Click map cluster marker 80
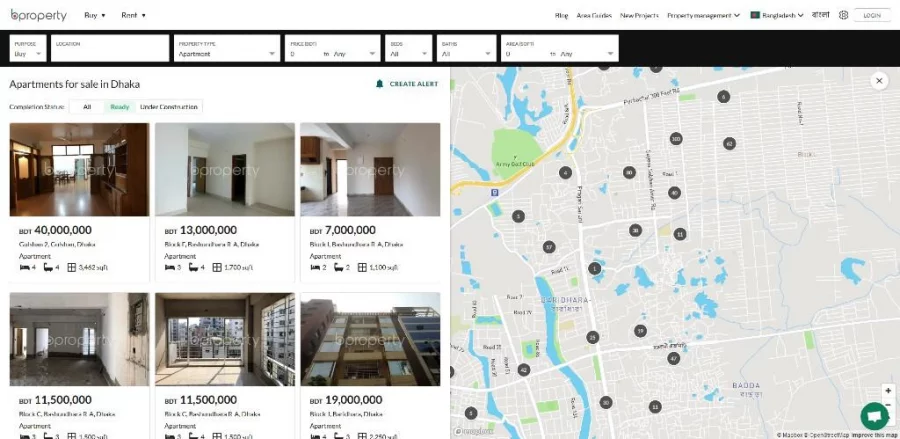900x439 pixels. point(629,172)
